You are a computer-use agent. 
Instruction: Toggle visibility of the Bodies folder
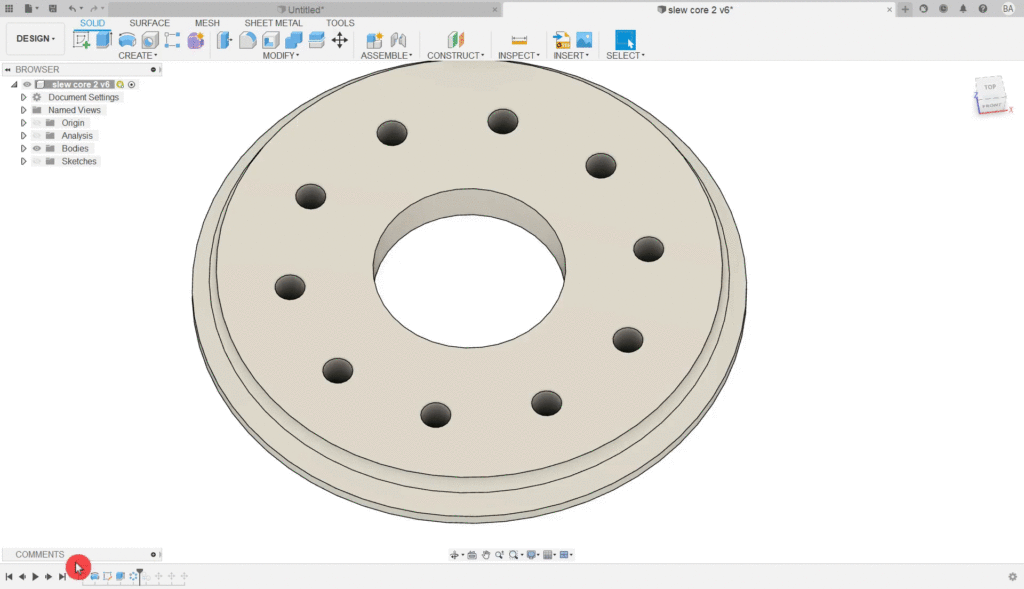[37, 148]
